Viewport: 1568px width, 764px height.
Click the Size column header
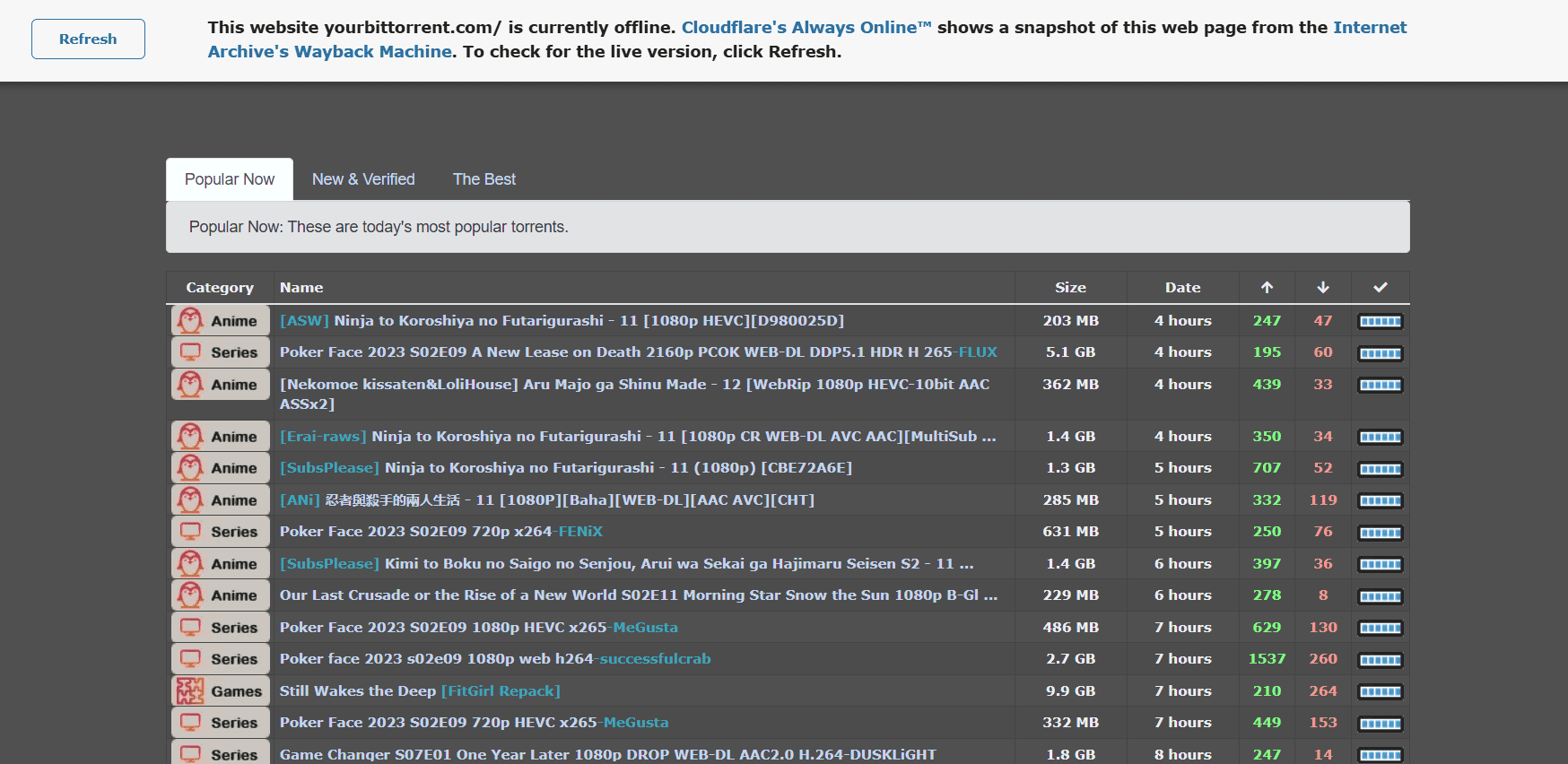pos(1070,288)
